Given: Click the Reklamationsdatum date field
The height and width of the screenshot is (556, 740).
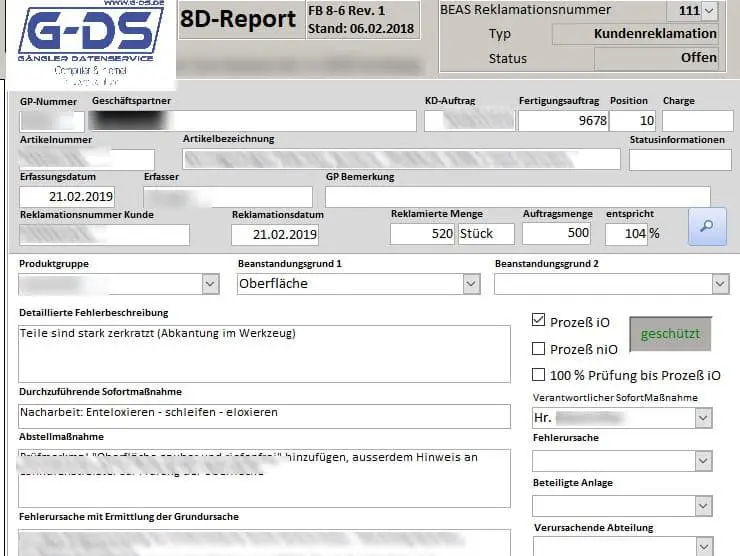Looking at the screenshot, I should tap(275, 235).
